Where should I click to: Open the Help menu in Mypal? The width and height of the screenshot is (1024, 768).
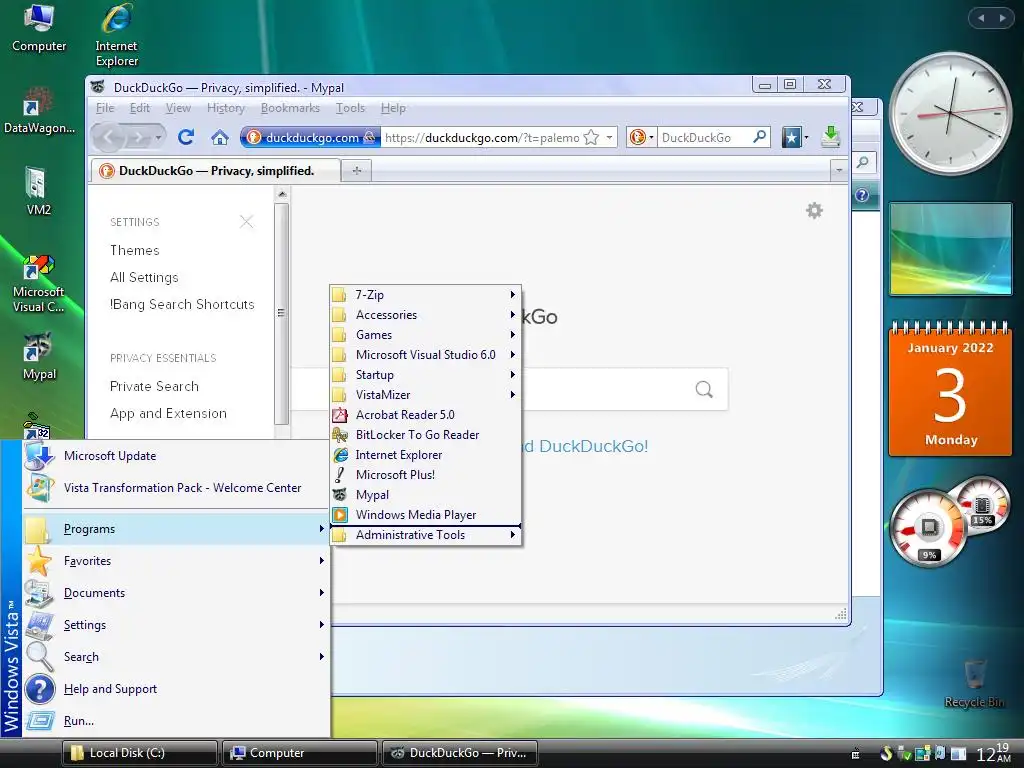click(393, 108)
